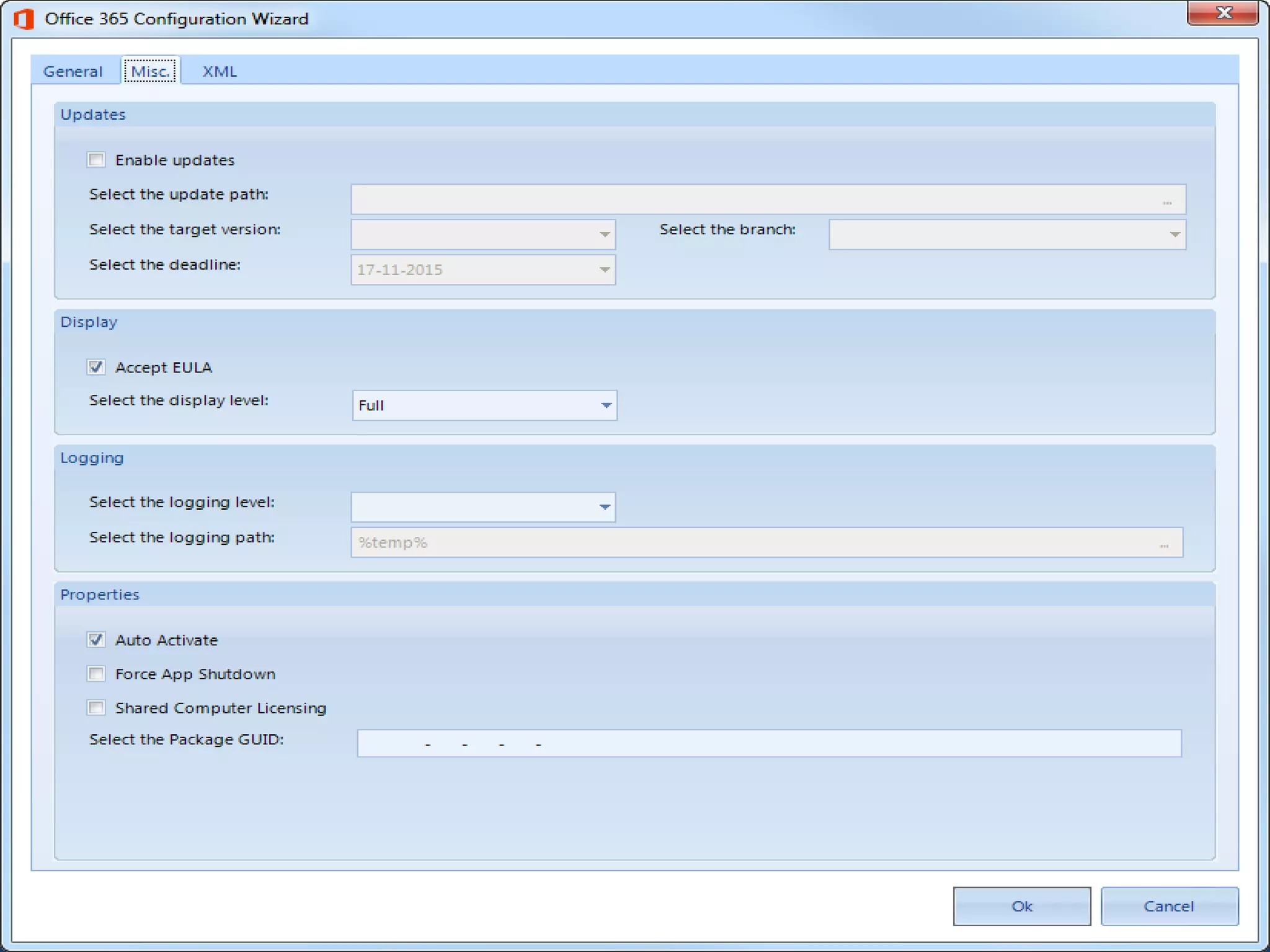This screenshot has width=1270, height=952.
Task: Toggle the Auto Activate checkbox
Action: 96,640
